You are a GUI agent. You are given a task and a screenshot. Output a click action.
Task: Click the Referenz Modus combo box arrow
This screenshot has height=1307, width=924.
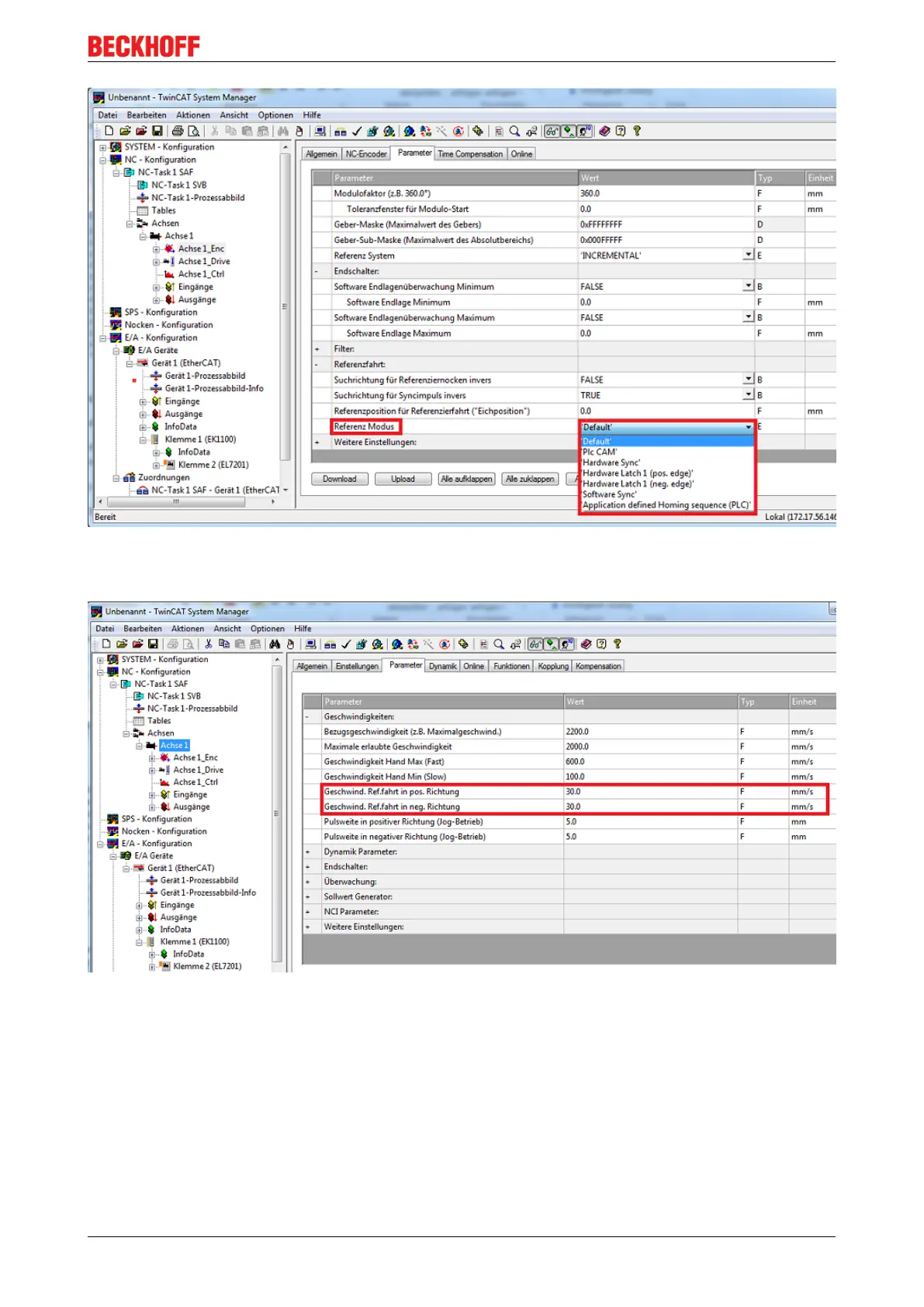click(749, 427)
